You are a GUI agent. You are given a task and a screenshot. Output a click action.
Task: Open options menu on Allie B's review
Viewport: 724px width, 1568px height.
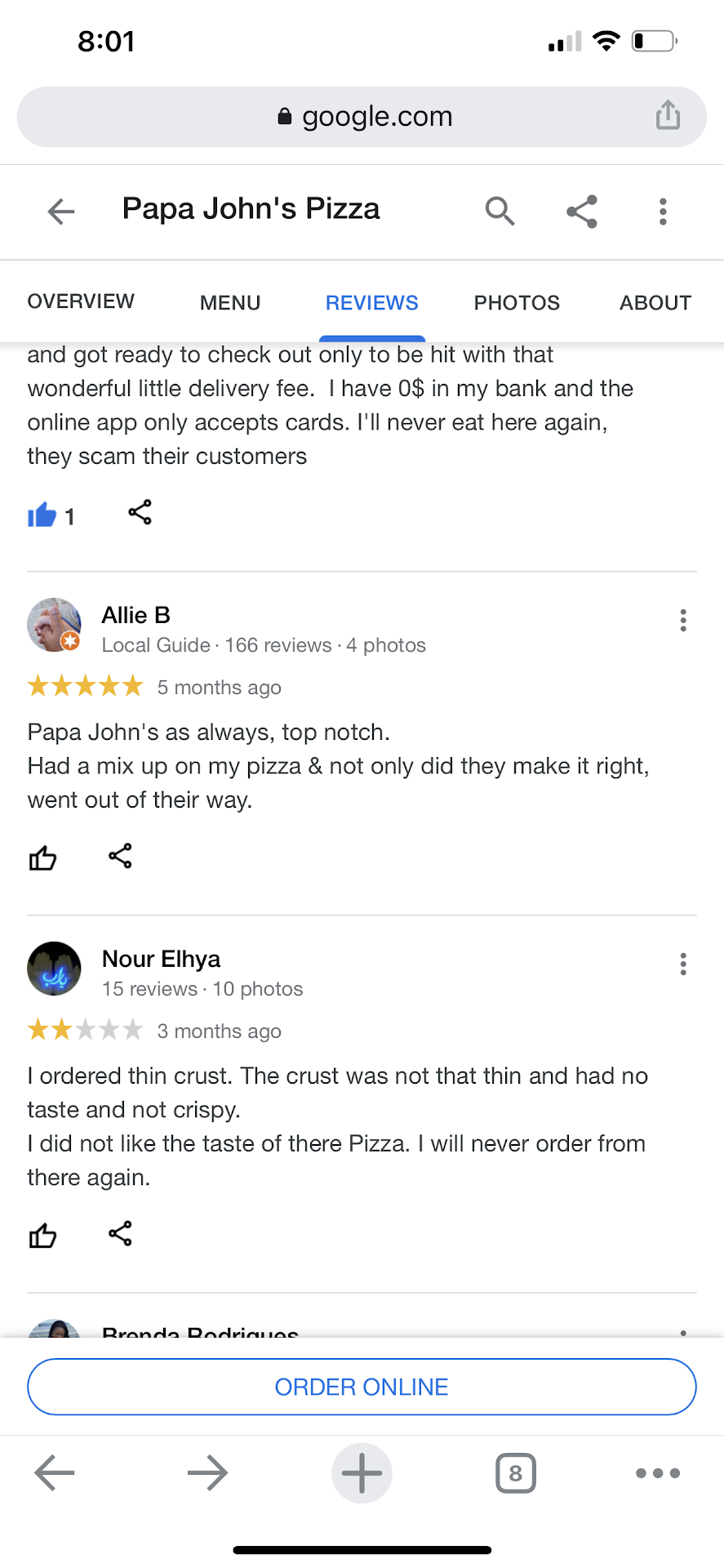683,621
